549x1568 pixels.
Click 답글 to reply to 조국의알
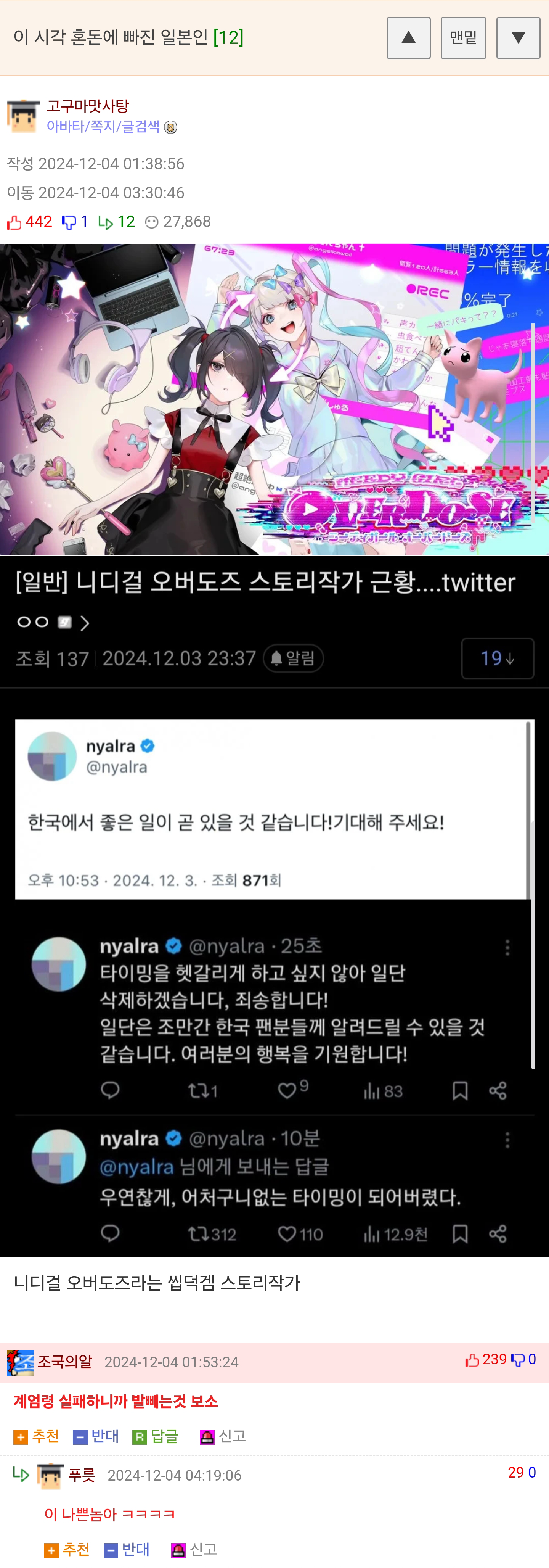tap(156, 1436)
